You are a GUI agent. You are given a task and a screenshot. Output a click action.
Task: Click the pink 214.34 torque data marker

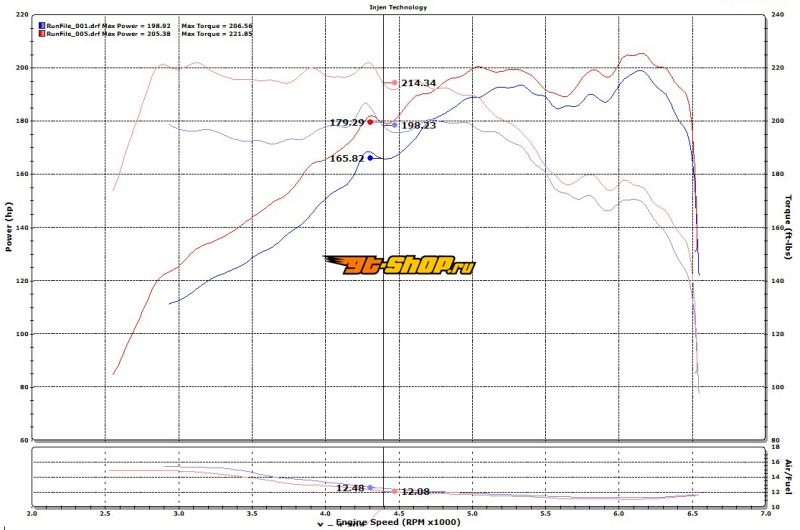pyautogui.click(x=395, y=83)
